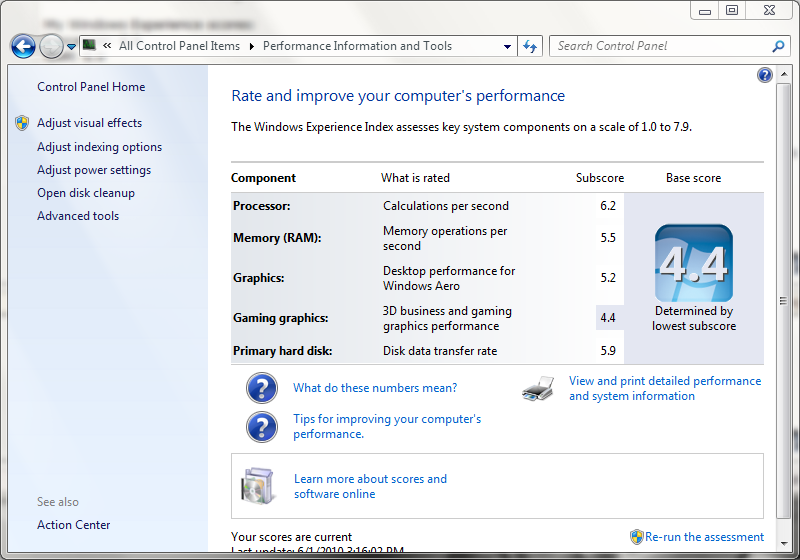The image size is (800, 560).
Task: Open Adjust power settings
Action: click(94, 170)
